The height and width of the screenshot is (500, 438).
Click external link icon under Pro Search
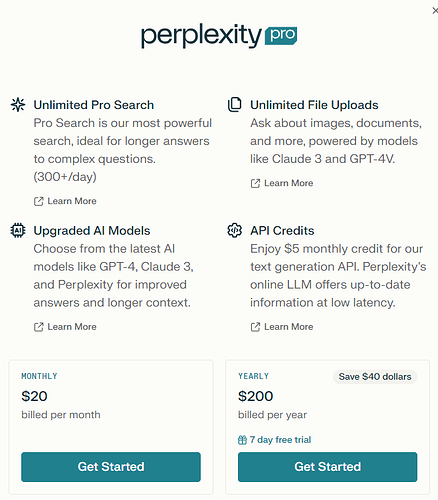pos(39,201)
